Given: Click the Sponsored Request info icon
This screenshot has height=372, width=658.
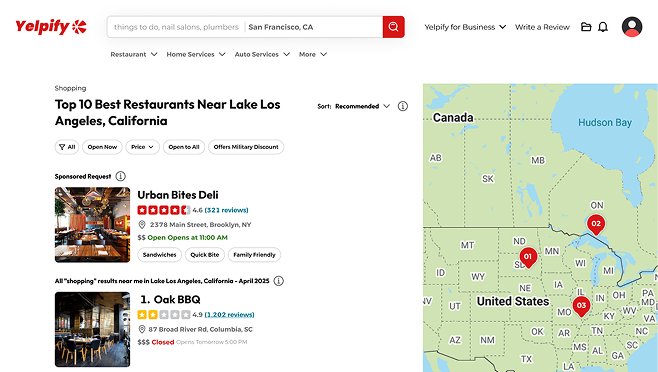Looking at the screenshot, I should coord(120,176).
